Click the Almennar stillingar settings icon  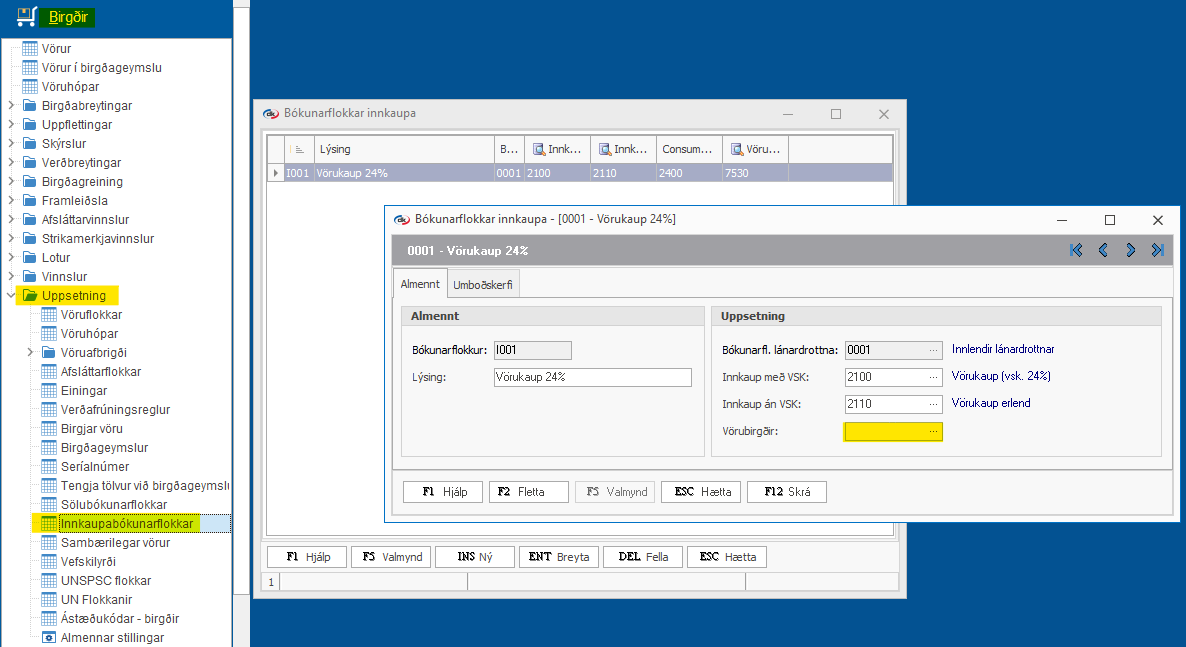pos(49,638)
